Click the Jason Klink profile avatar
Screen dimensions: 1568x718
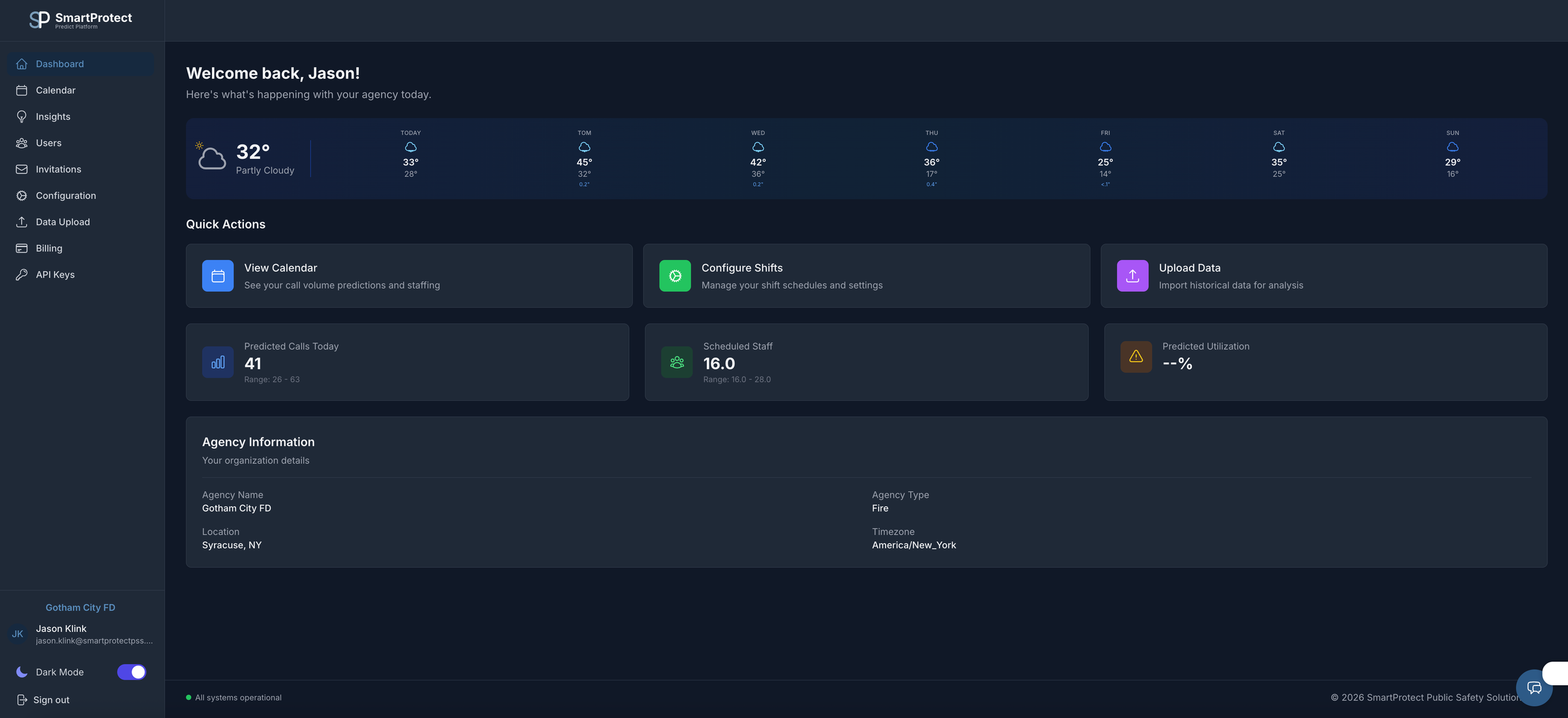point(17,634)
